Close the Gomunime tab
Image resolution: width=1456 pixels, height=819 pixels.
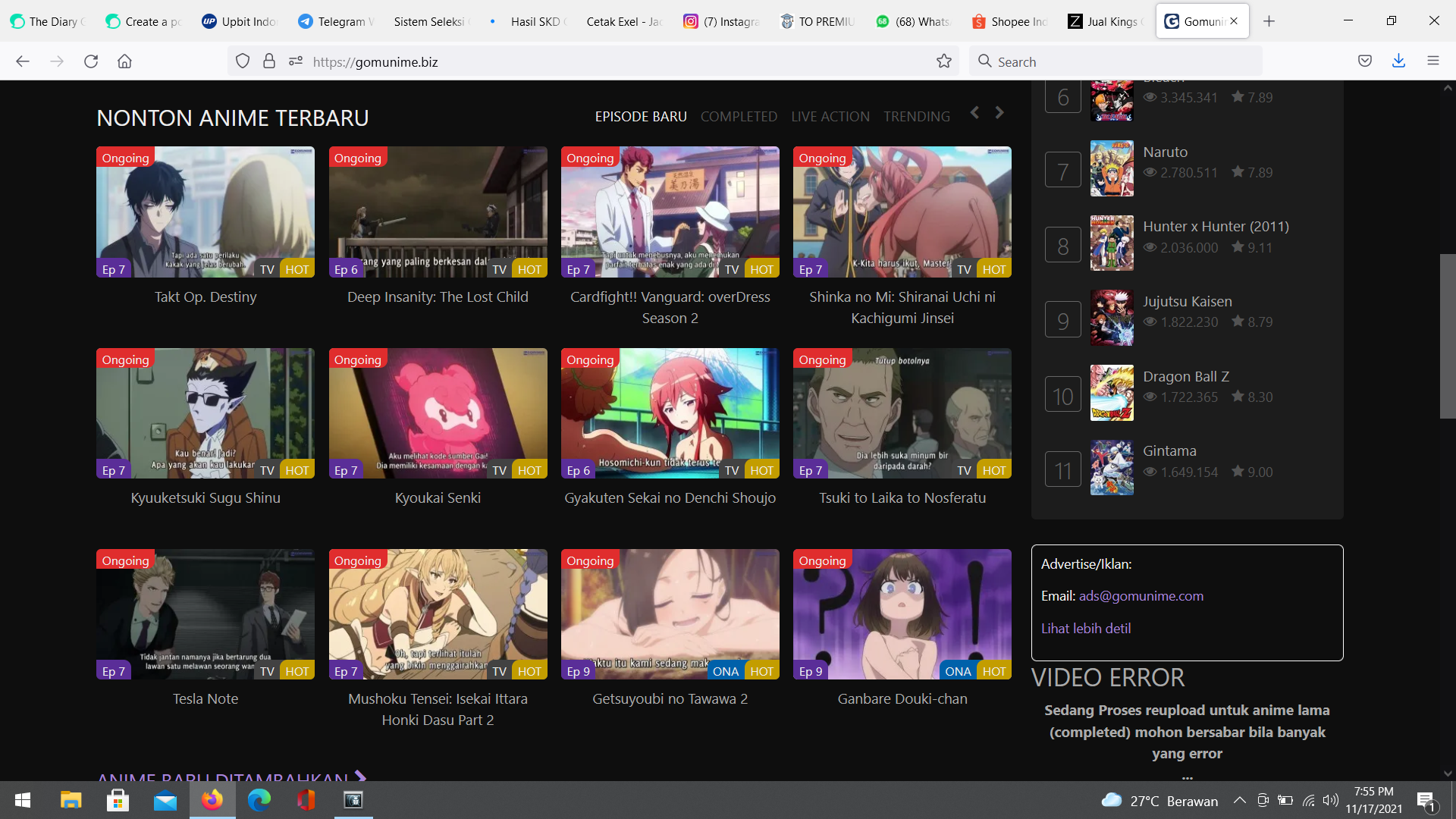point(1234,21)
